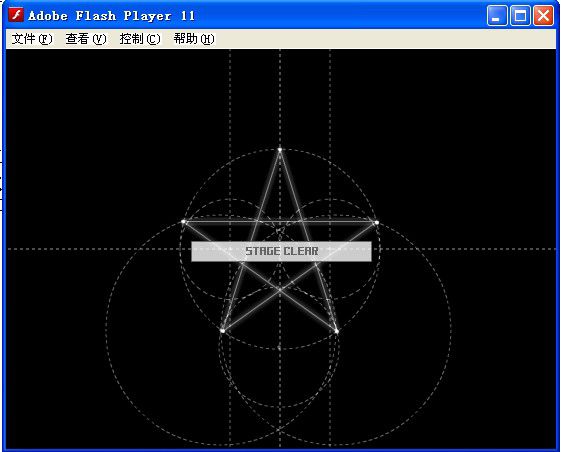Screen dimensions: 562x452
Task: Open the 查看(V) menu
Action: (x=86, y=39)
